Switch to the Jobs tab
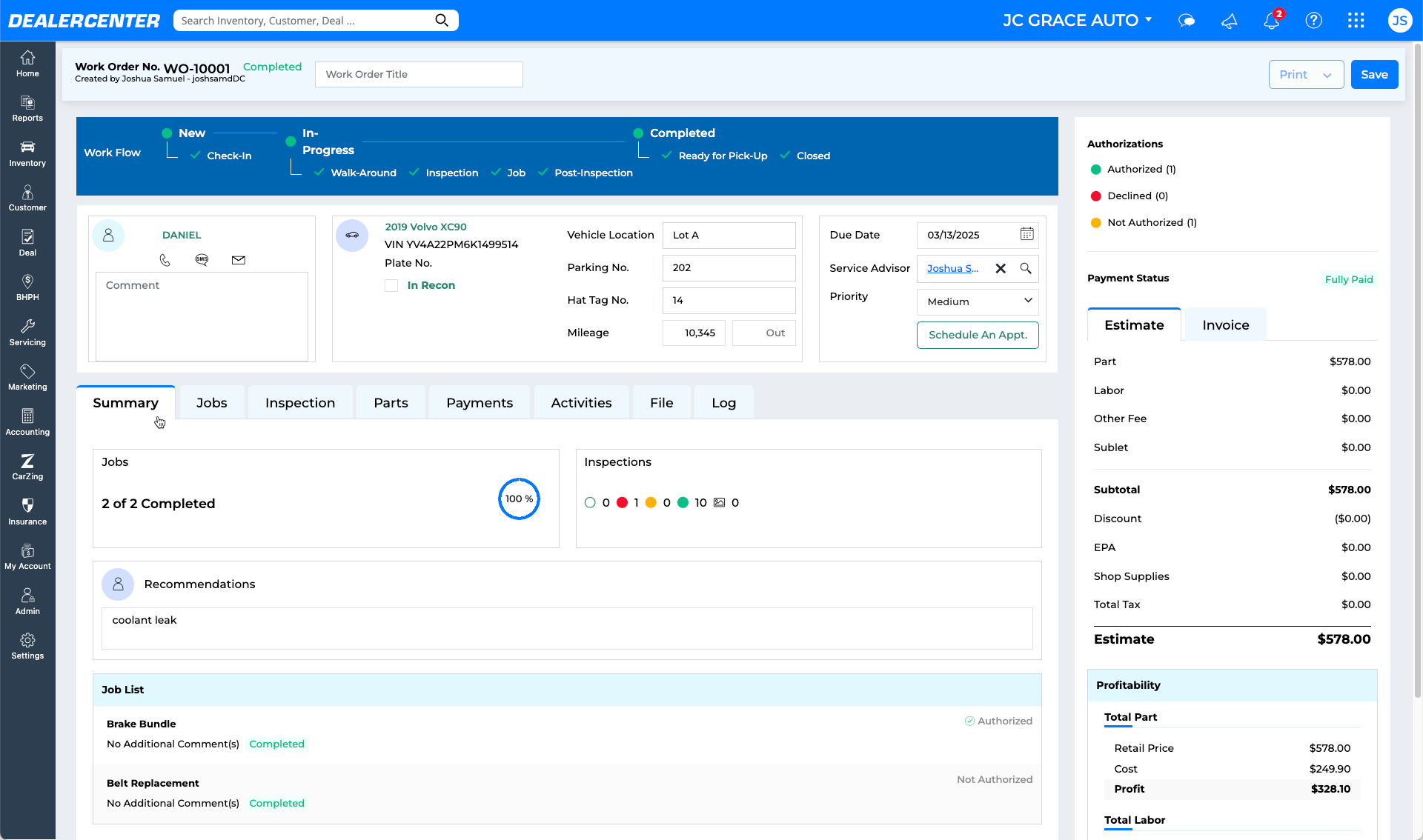Screen dimensions: 1423x840 212,402
